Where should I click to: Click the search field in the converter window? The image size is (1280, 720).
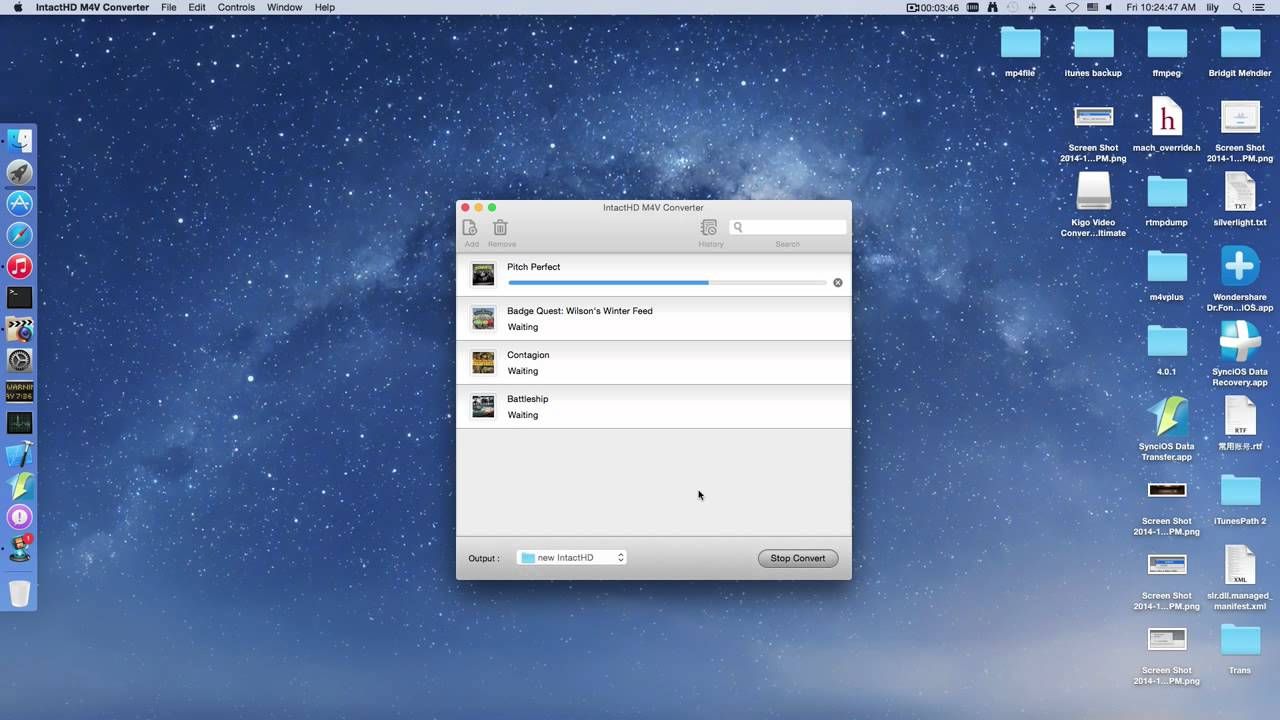(788, 228)
